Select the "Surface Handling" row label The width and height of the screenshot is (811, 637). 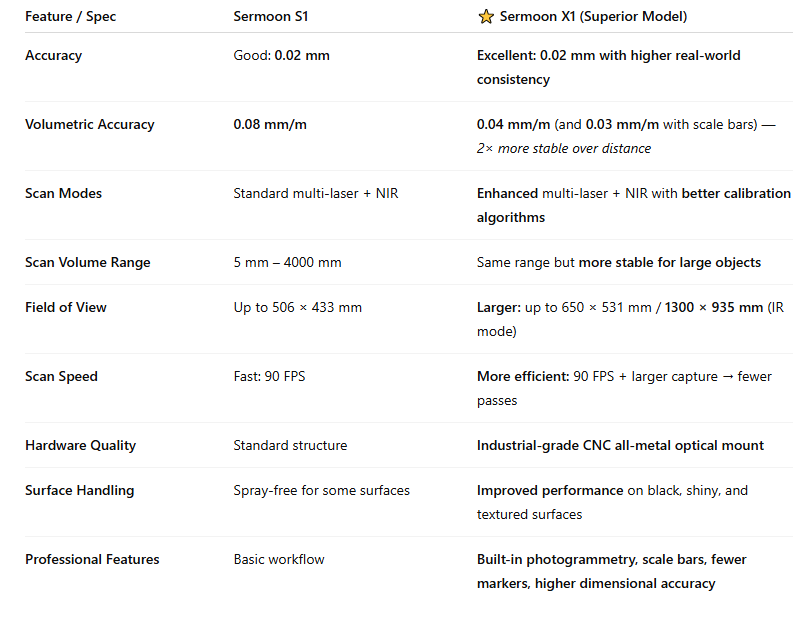(x=79, y=491)
